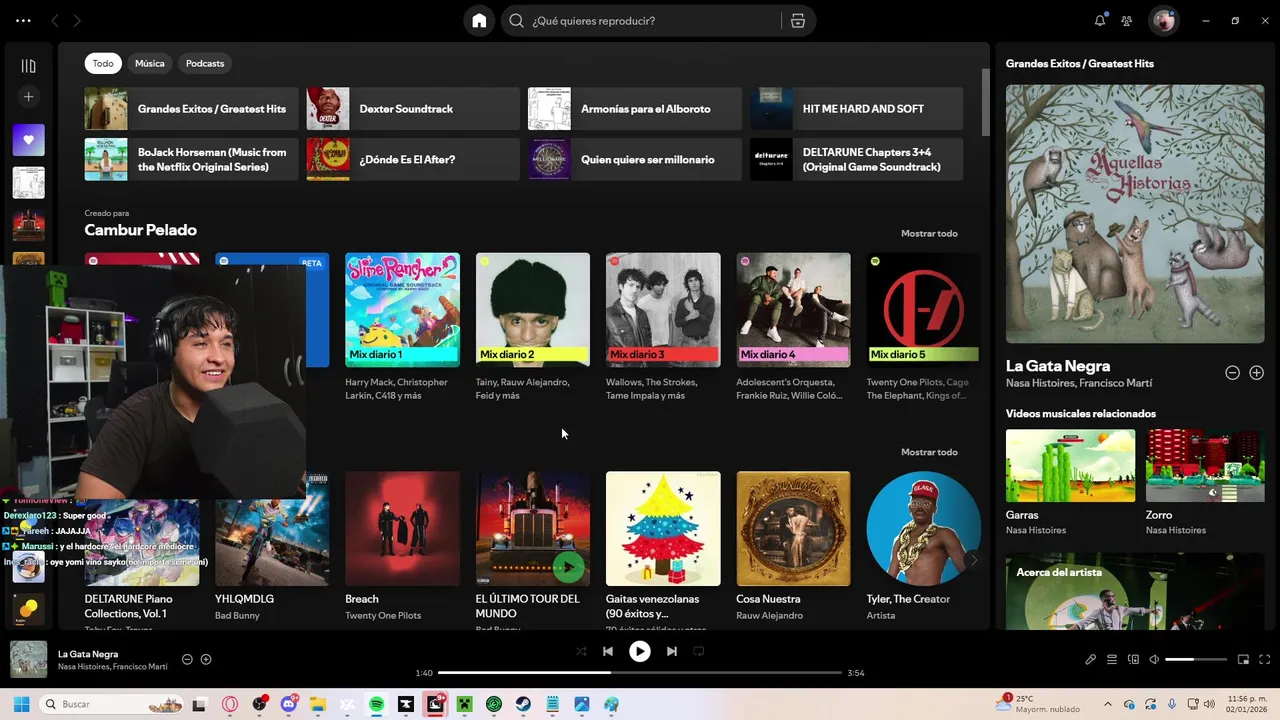Open Mix diario 3 cover
Image resolution: width=1280 pixels, height=720 pixels.
[x=663, y=310]
